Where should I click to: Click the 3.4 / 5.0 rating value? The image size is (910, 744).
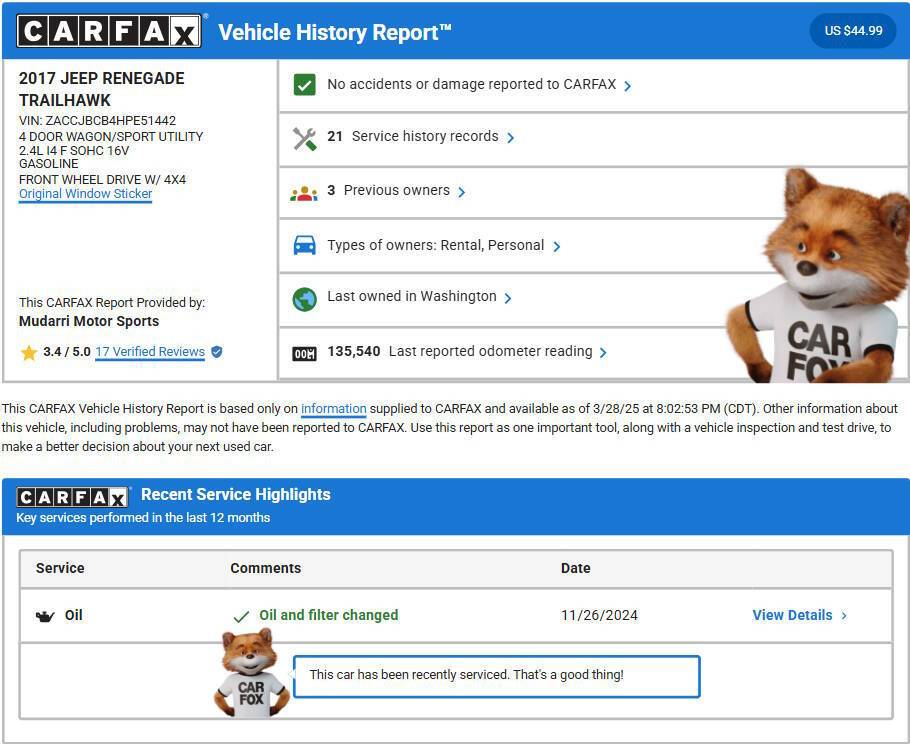coord(66,352)
